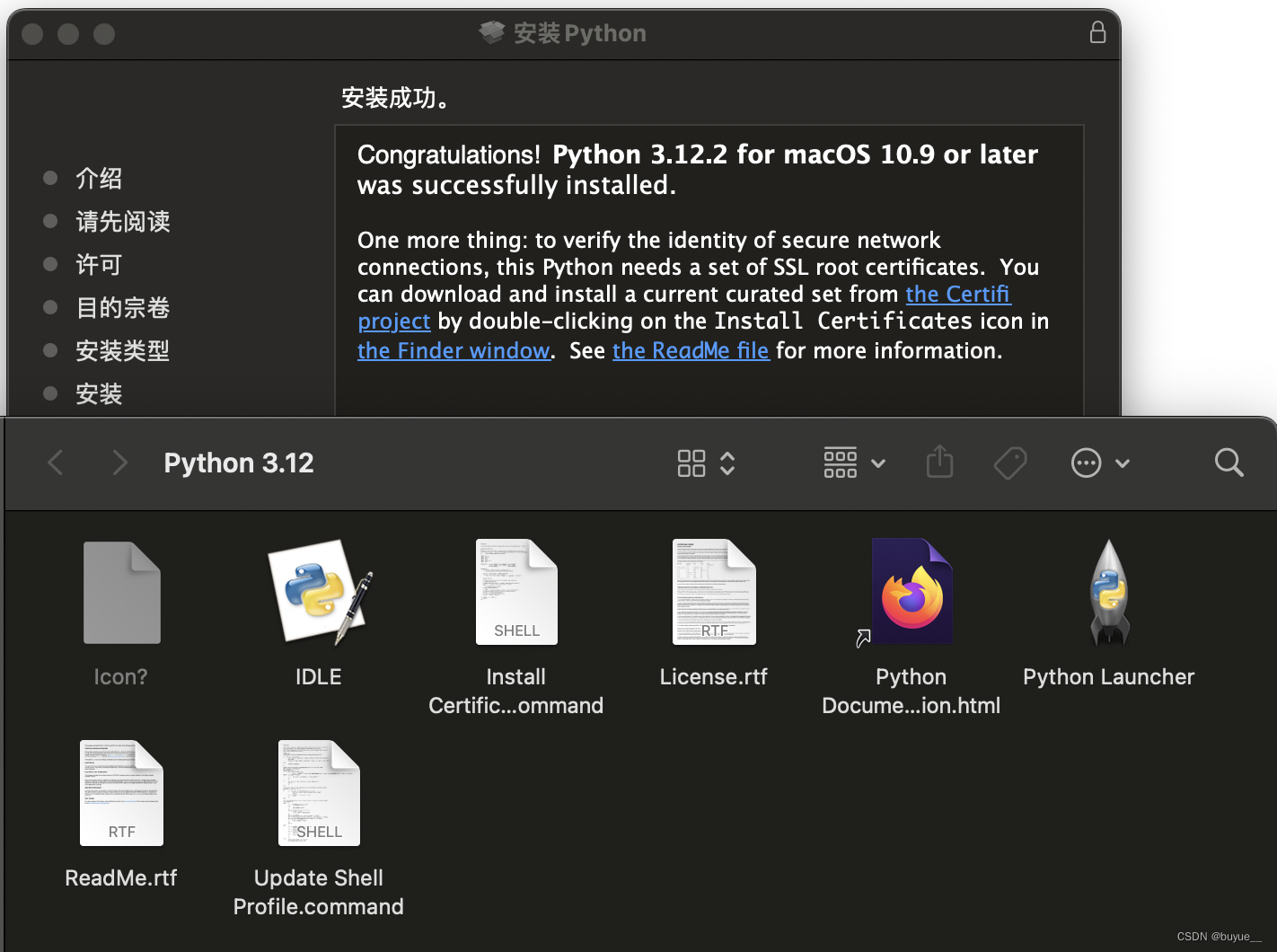This screenshot has height=952, width=1277.
Task: Select Install Certificates.command shell file
Action: [x=516, y=592]
